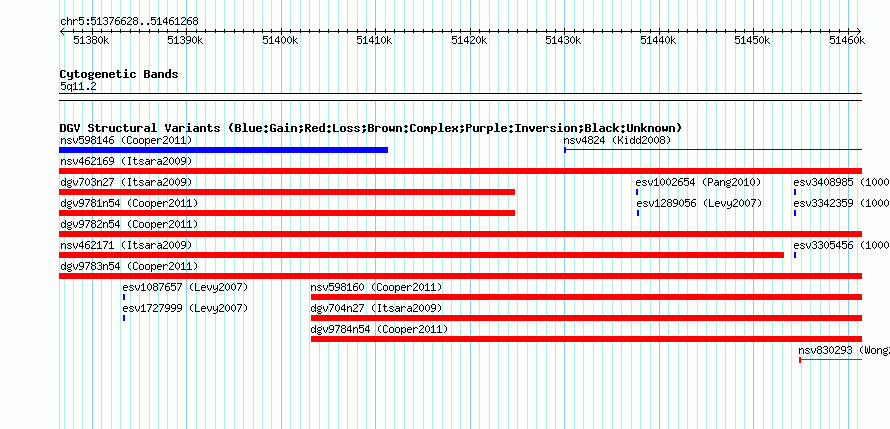This screenshot has width=890, height=429.
Task: Click the red bar under dgv704n27
Action: (586, 318)
